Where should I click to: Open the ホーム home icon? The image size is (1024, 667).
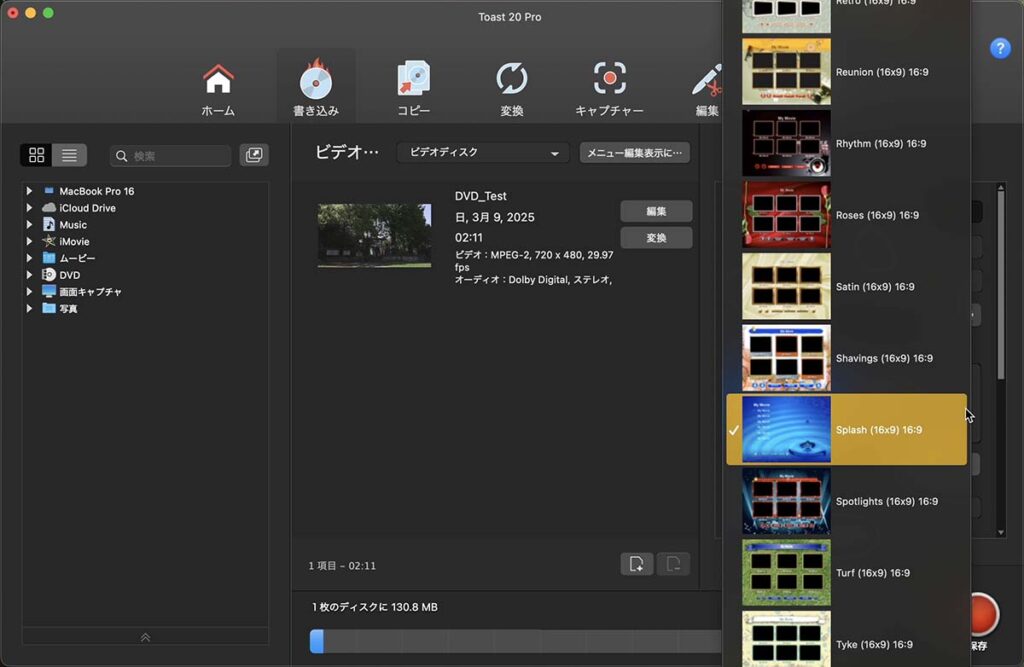click(x=218, y=89)
